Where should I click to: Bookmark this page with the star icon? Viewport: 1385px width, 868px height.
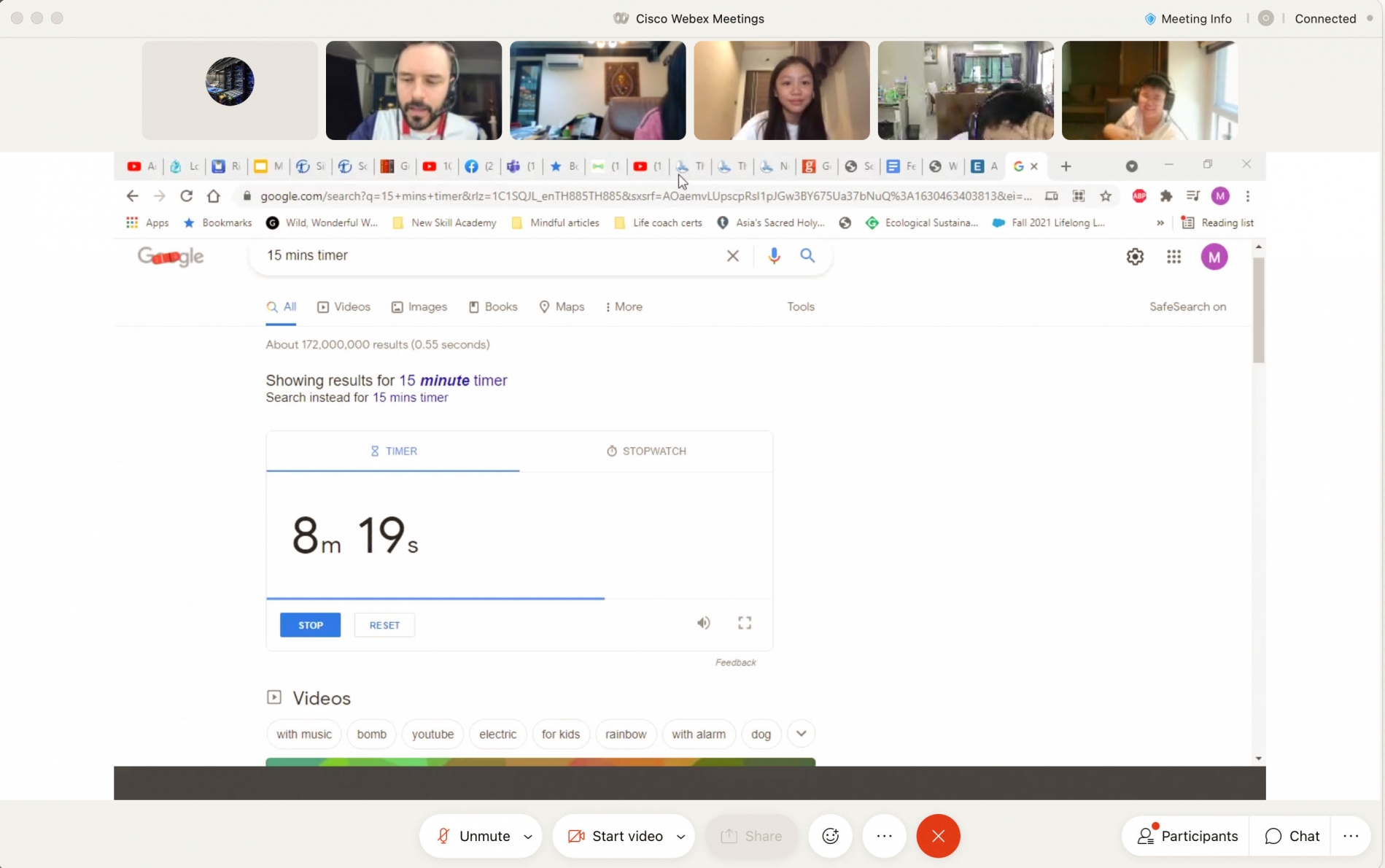pos(1106,196)
